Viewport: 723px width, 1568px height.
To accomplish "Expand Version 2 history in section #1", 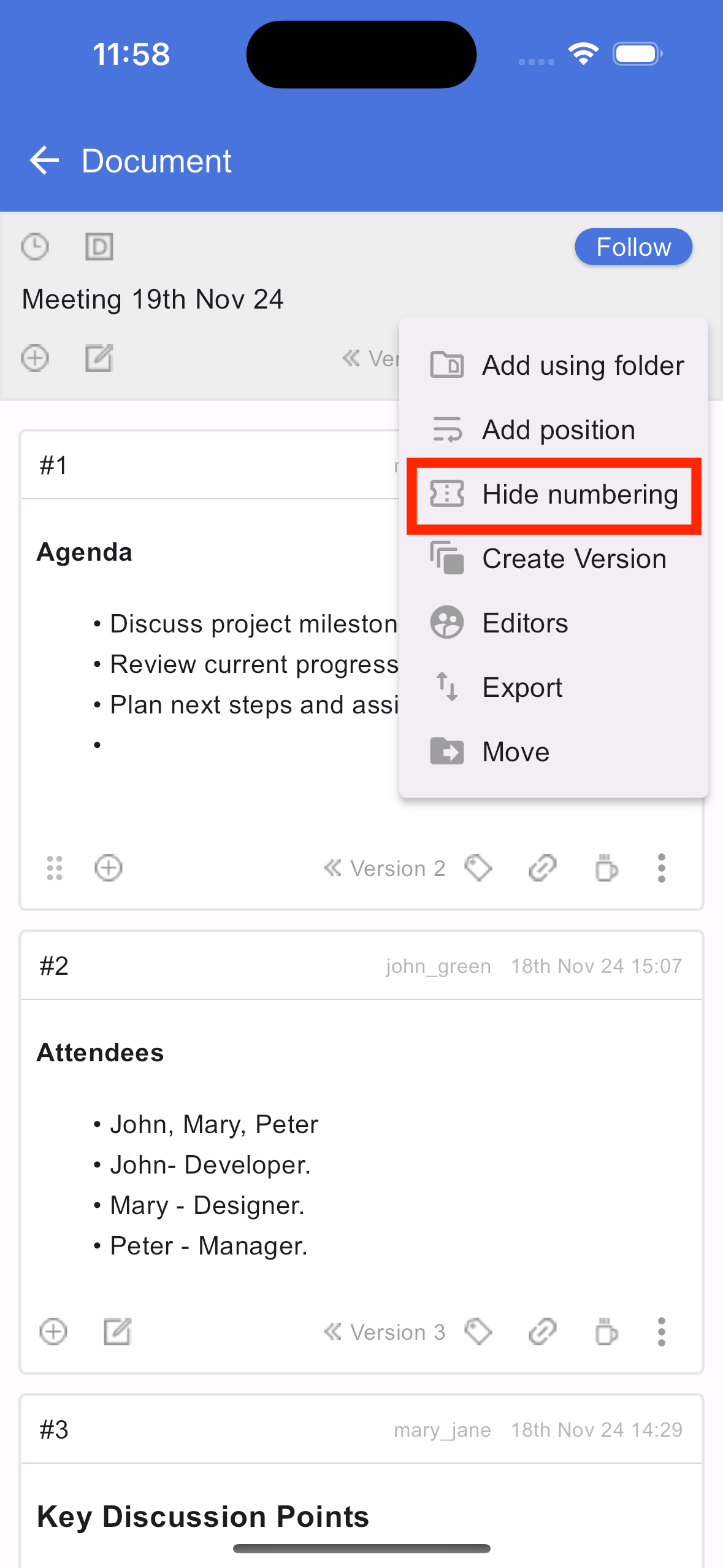I will click(384, 868).
